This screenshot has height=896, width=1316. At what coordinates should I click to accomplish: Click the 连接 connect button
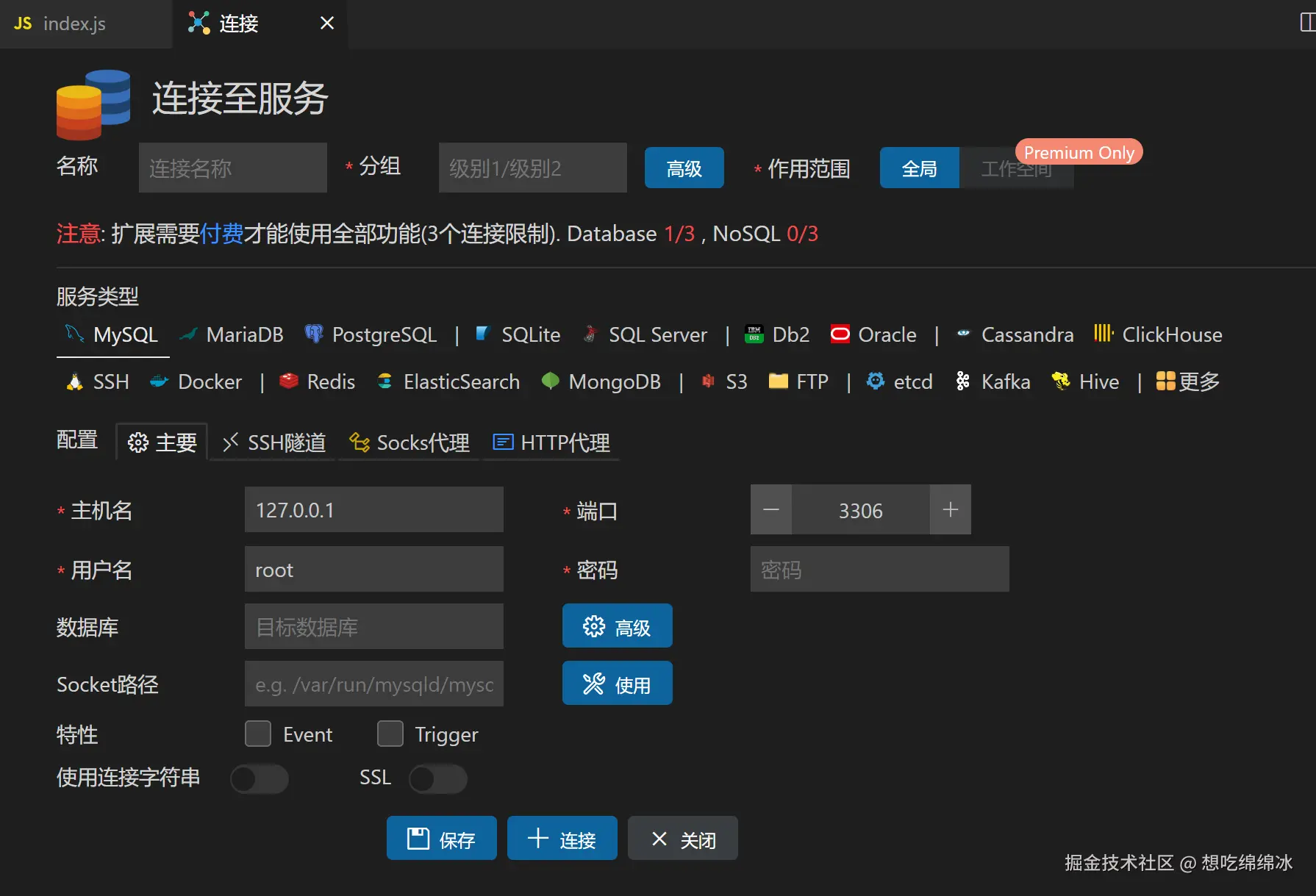click(562, 838)
